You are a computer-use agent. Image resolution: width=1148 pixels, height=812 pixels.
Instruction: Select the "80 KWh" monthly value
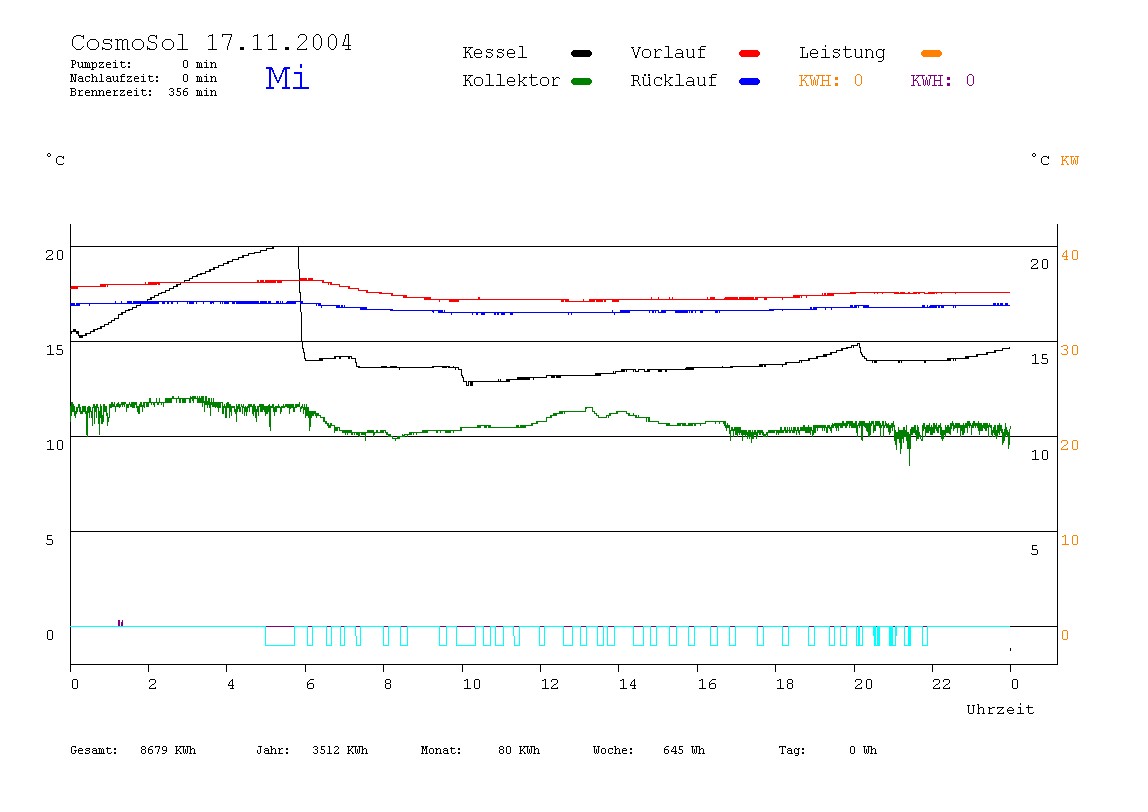(x=519, y=750)
